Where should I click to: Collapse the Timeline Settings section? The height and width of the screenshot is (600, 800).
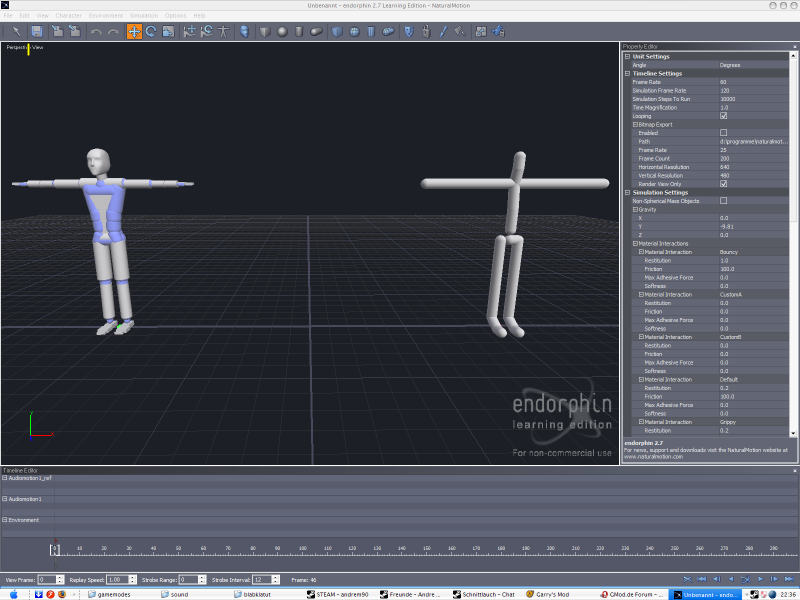click(627, 73)
